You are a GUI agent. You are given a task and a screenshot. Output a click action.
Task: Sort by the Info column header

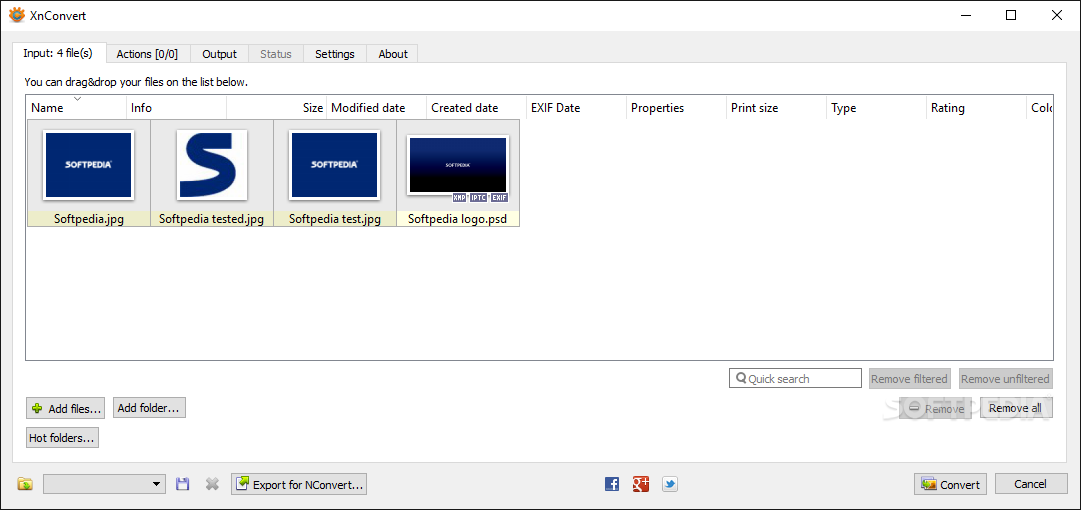tap(176, 108)
